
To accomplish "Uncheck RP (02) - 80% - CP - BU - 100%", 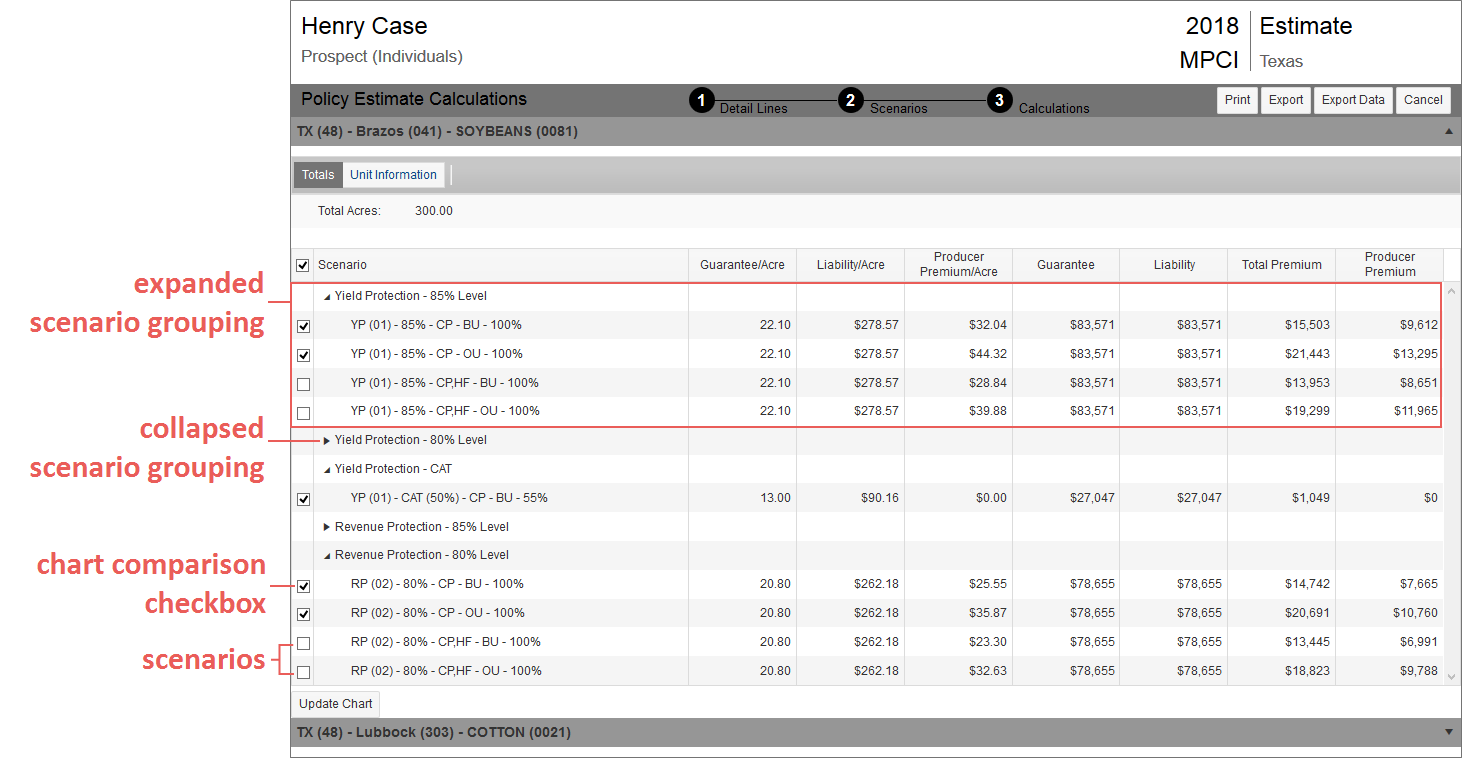I will (303, 586).
